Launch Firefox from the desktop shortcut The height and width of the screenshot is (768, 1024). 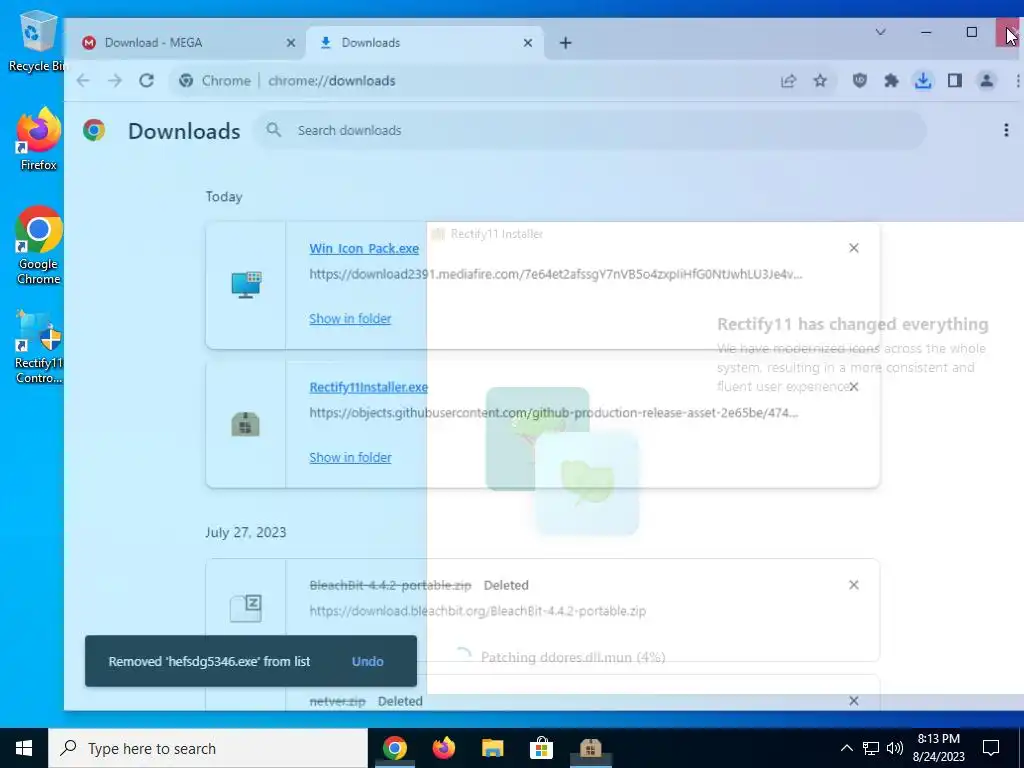[x=38, y=139]
